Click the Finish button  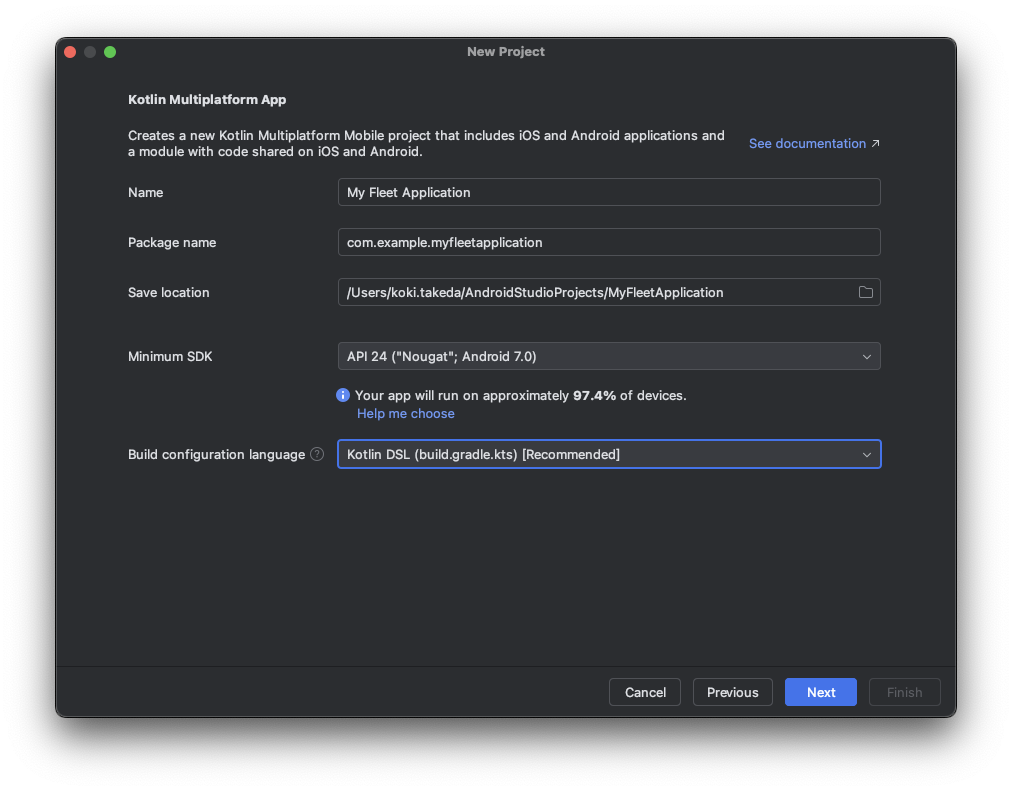pos(904,692)
